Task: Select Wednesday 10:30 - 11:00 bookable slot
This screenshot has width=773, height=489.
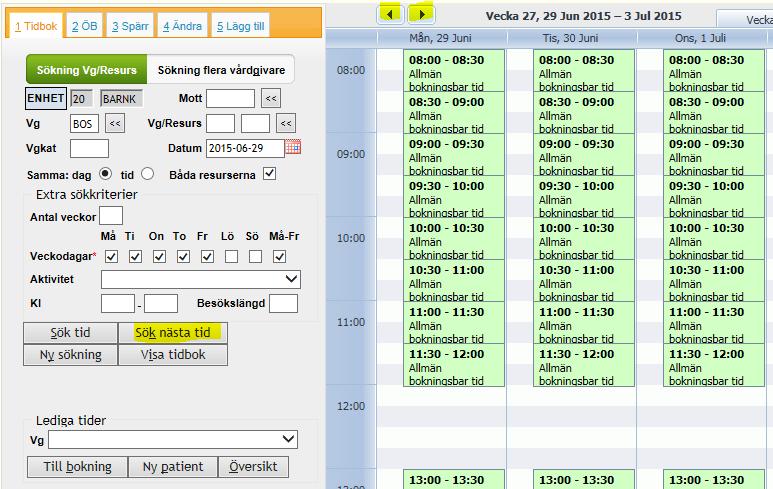Action: [x=714, y=280]
